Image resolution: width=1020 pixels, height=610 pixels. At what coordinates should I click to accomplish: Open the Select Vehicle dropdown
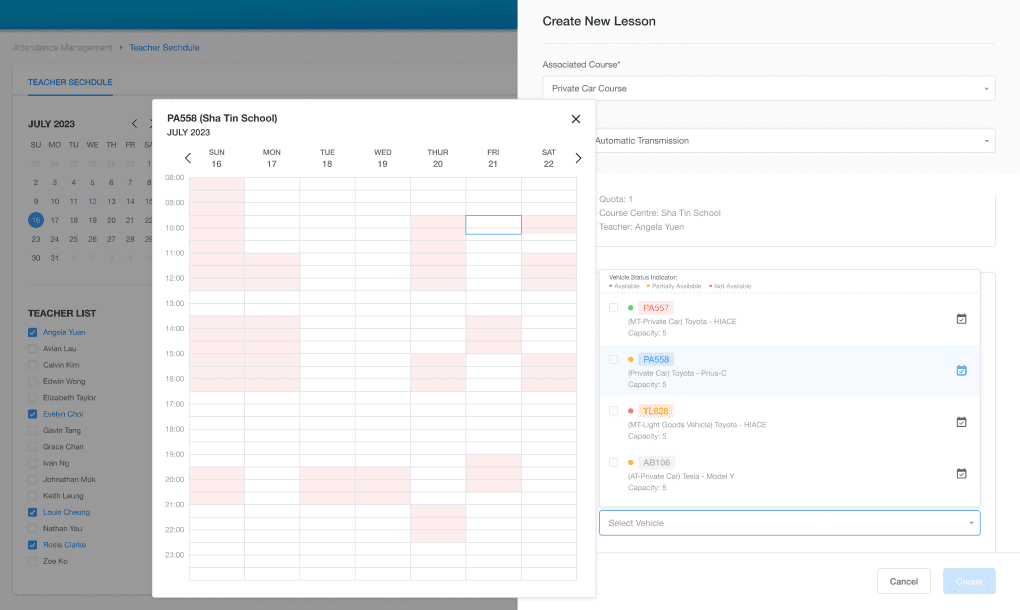tap(789, 522)
